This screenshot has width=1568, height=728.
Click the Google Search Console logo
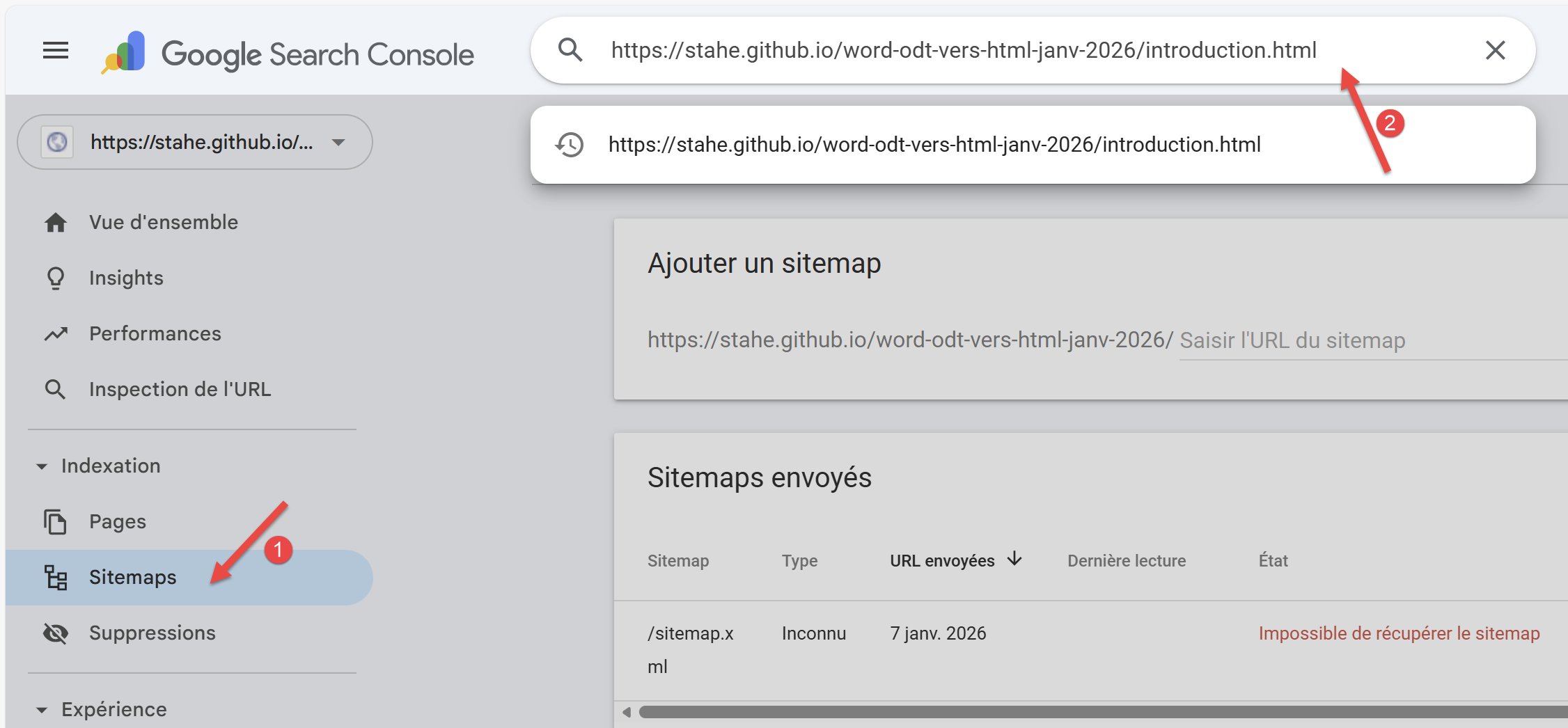288,54
